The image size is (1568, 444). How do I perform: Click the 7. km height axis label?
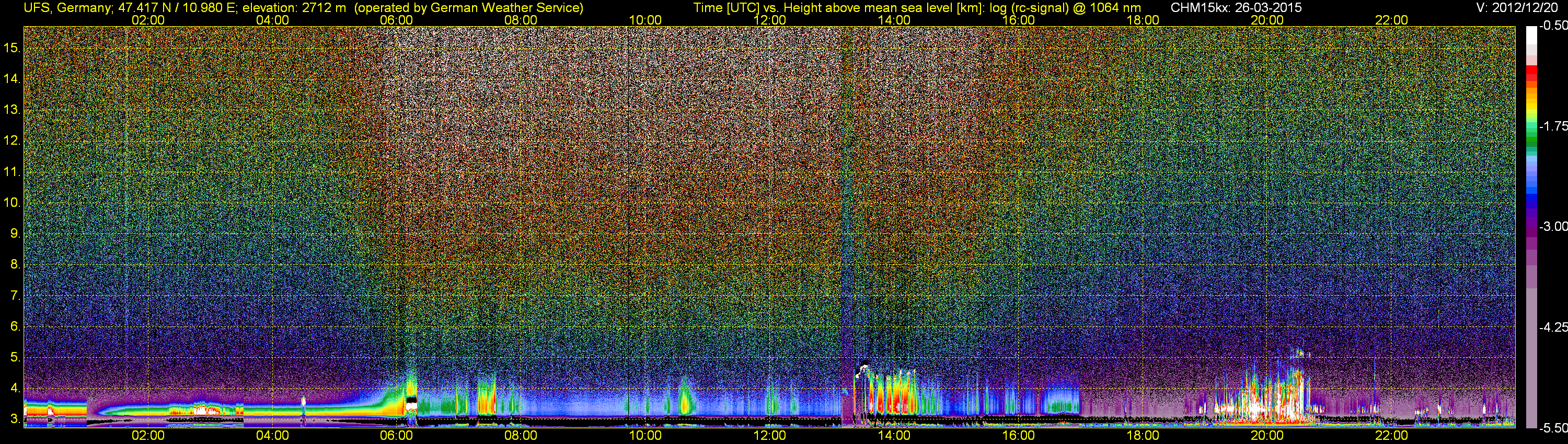coord(16,296)
